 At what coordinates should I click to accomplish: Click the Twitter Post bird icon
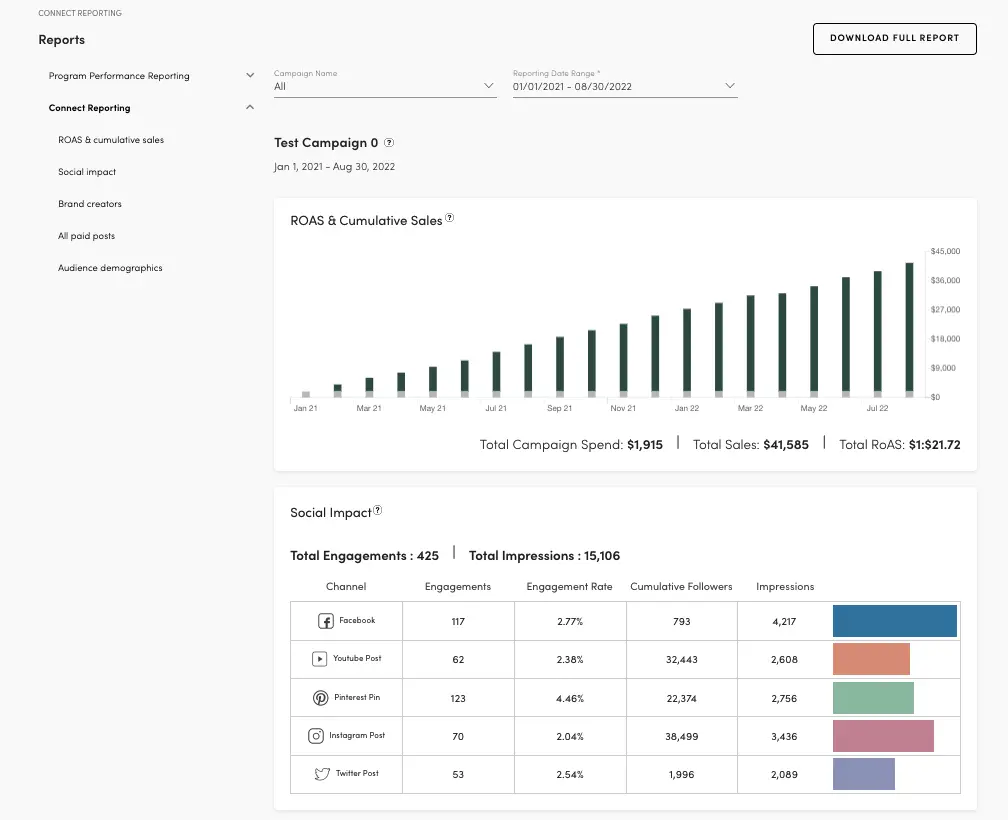321,774
